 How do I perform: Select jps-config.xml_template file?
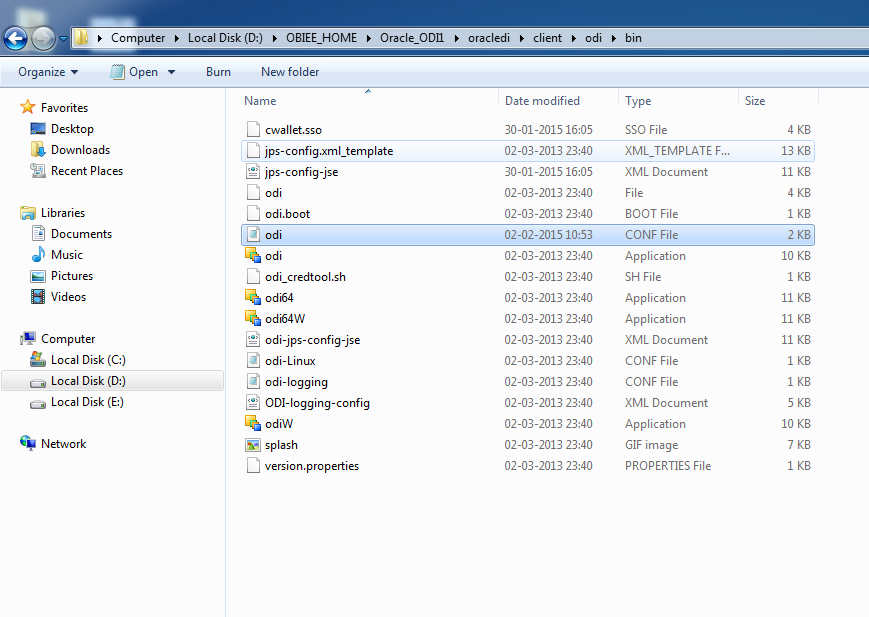click(528, 151)
